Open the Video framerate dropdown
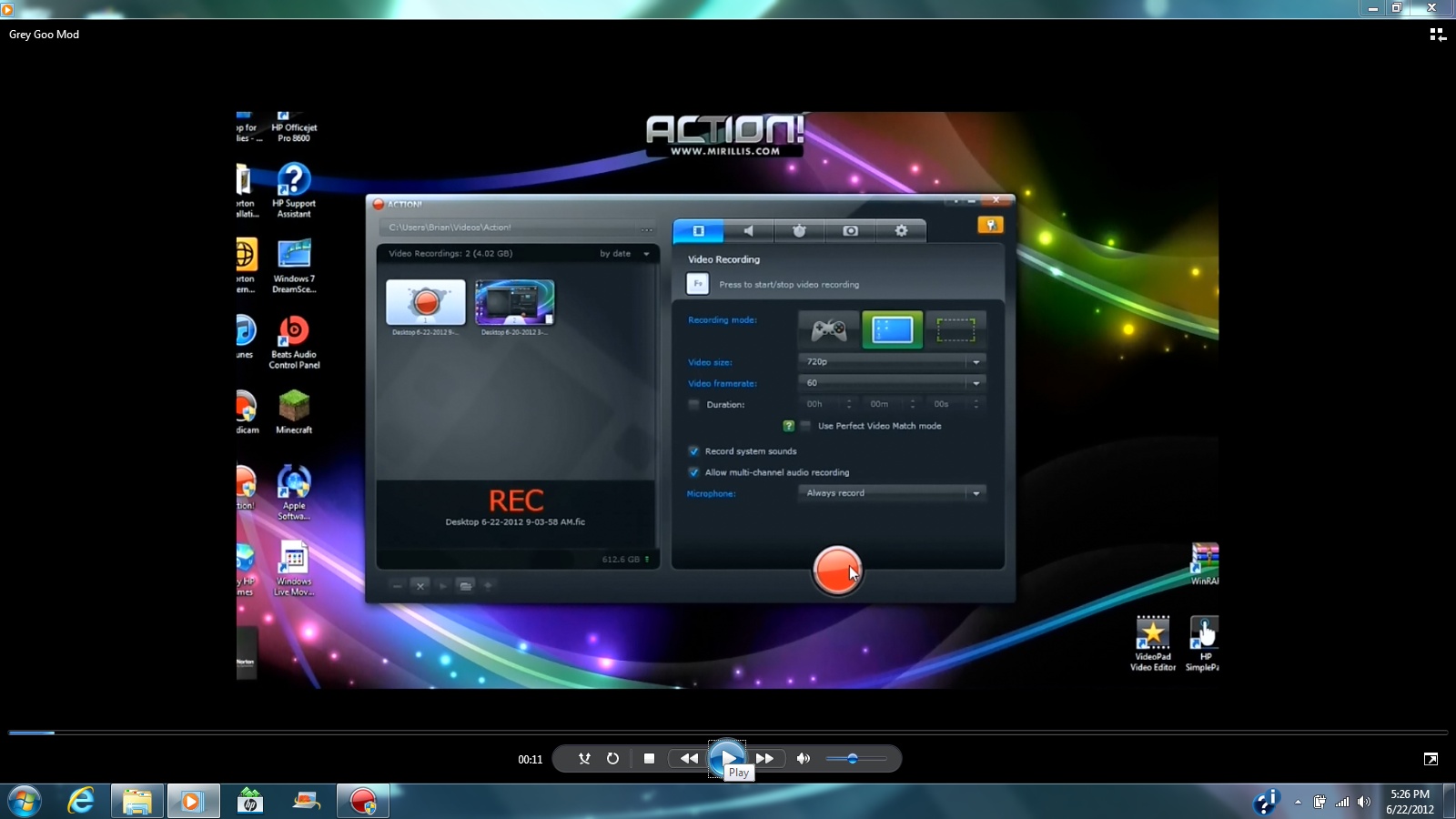 pyautogui.click(x=892, y=383)
